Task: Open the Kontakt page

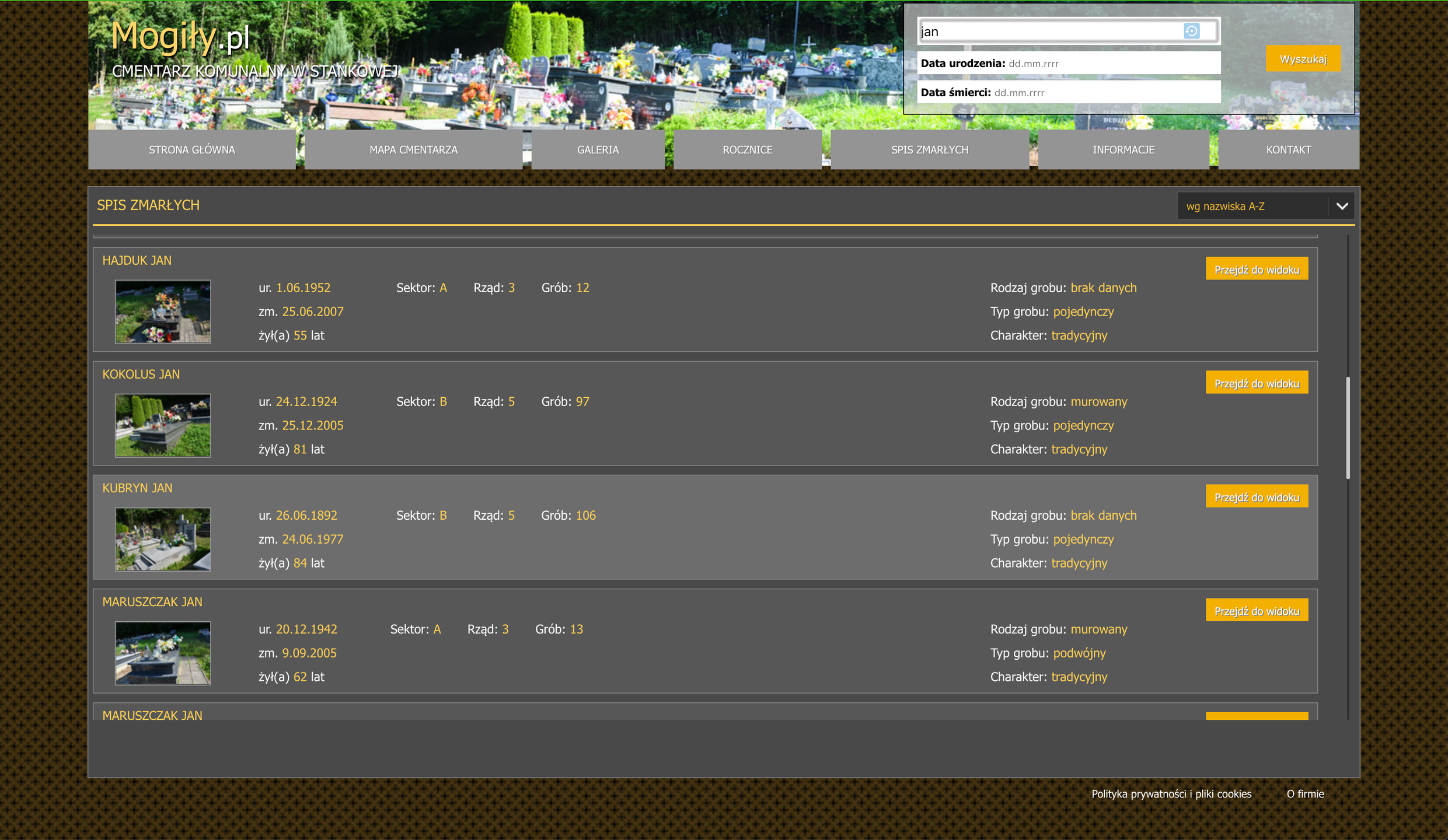Action: (x=1288, y=150)
